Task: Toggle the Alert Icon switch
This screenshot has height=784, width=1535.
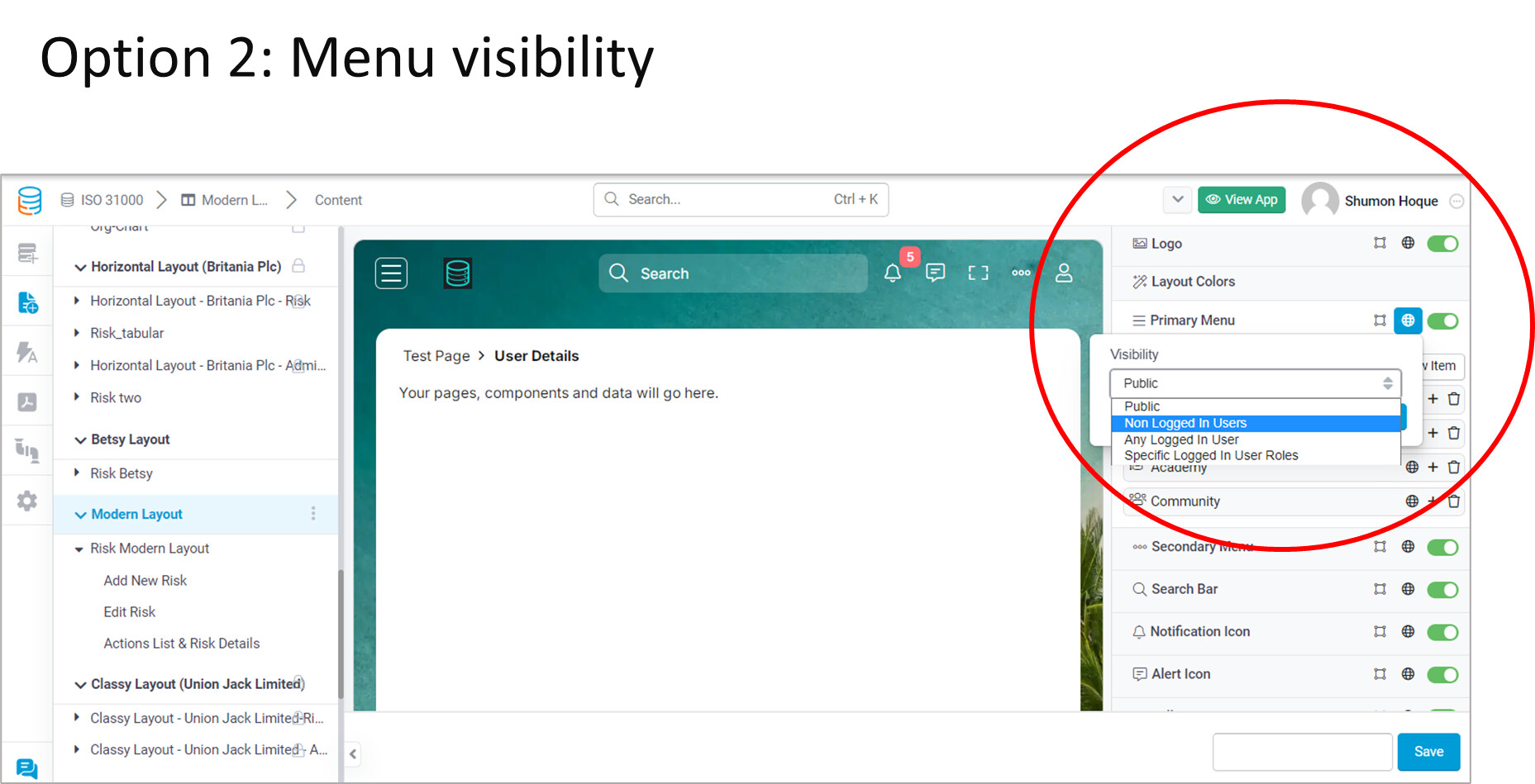Action: click(1442, 675)
